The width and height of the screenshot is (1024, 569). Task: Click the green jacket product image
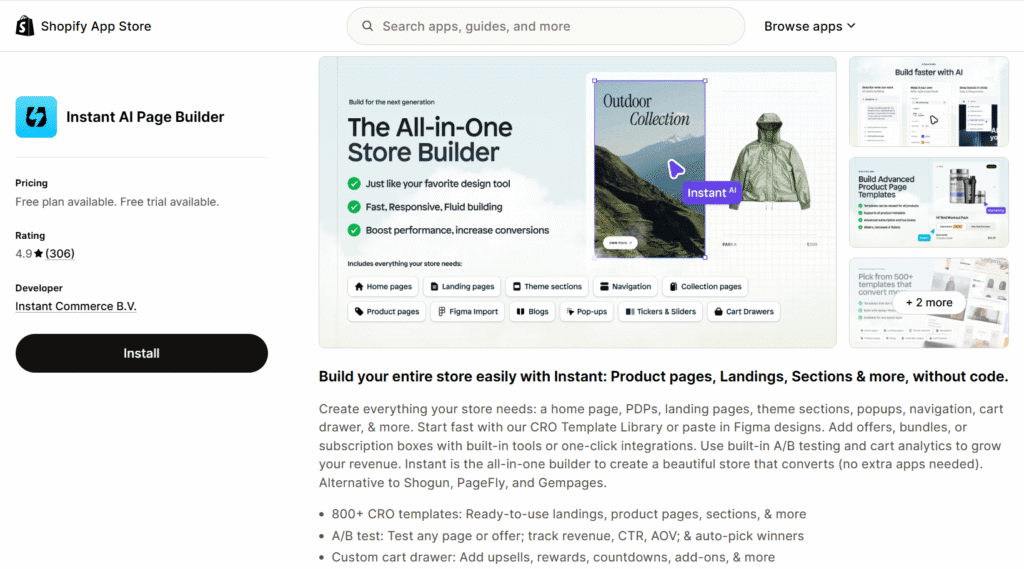[770, 161]
